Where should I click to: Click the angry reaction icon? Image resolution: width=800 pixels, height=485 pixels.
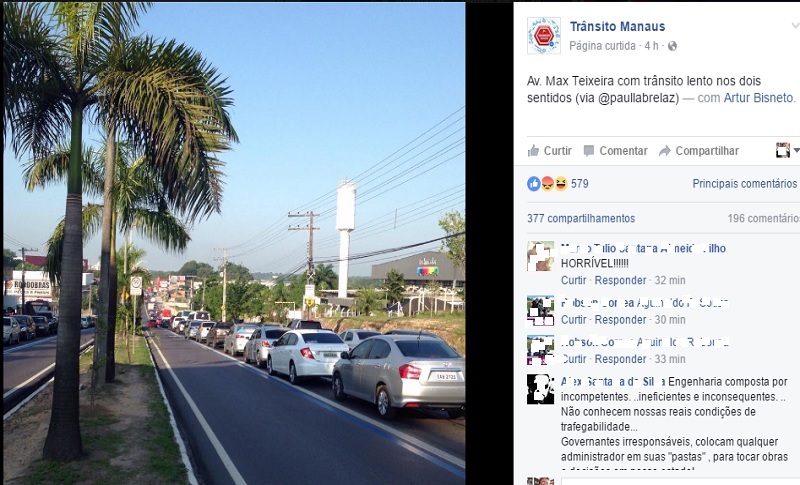547,184
